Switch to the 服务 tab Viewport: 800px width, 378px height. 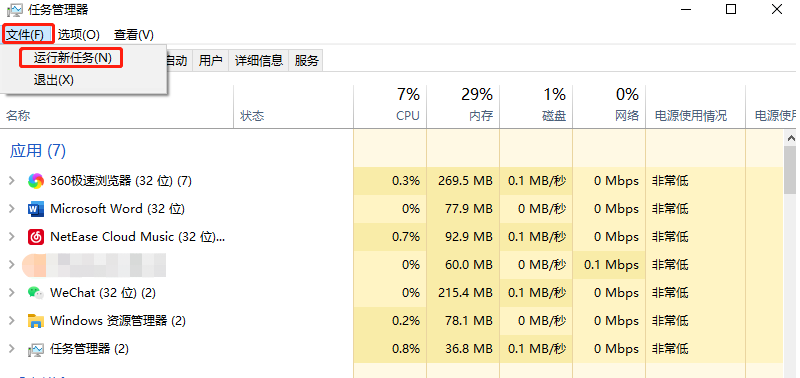click(x=306, y=61)
